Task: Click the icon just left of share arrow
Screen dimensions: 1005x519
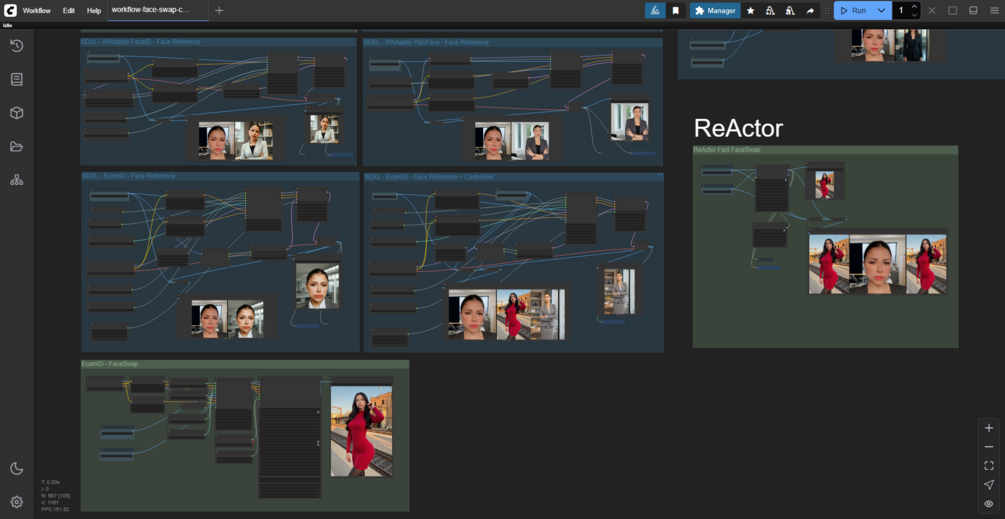Action: 790,10
